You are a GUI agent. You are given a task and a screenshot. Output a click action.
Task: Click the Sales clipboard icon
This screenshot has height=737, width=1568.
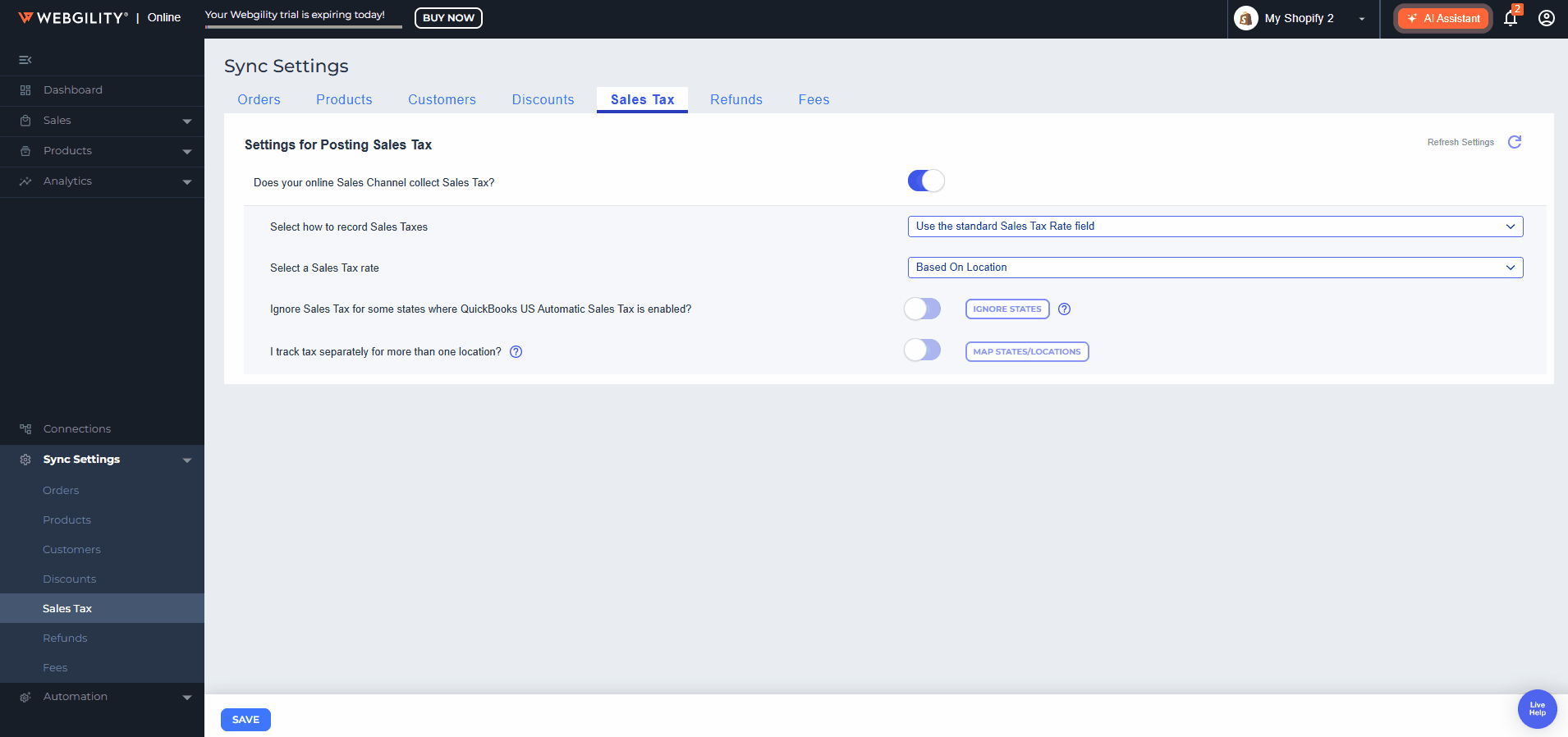pyautogui.click(x=25, y=121)
